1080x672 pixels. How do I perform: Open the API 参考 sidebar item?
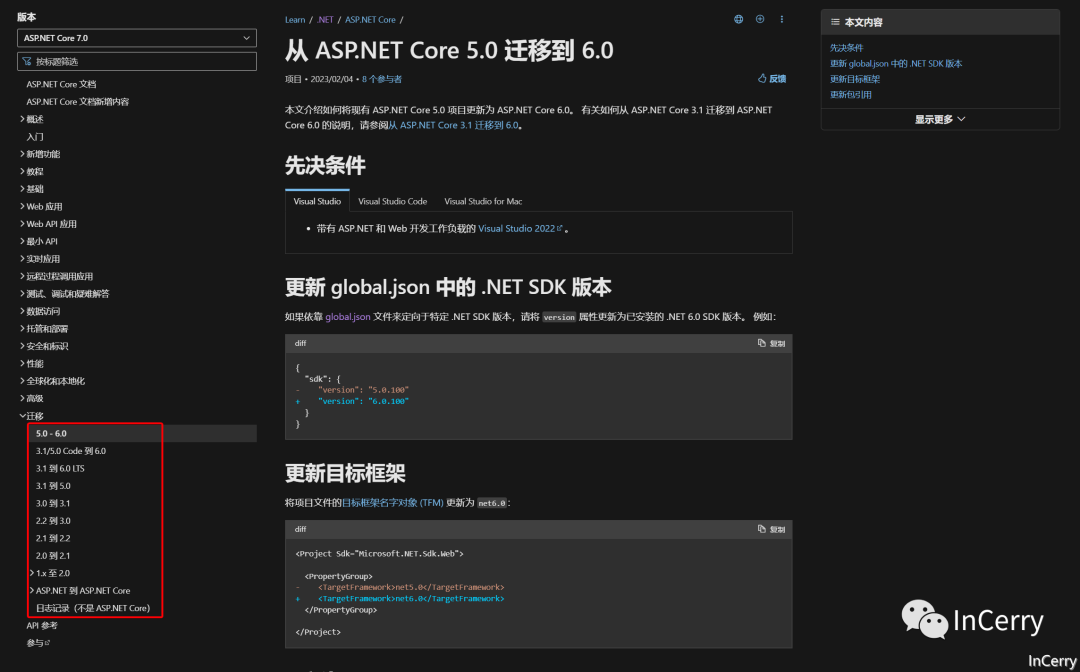[42, 625]
